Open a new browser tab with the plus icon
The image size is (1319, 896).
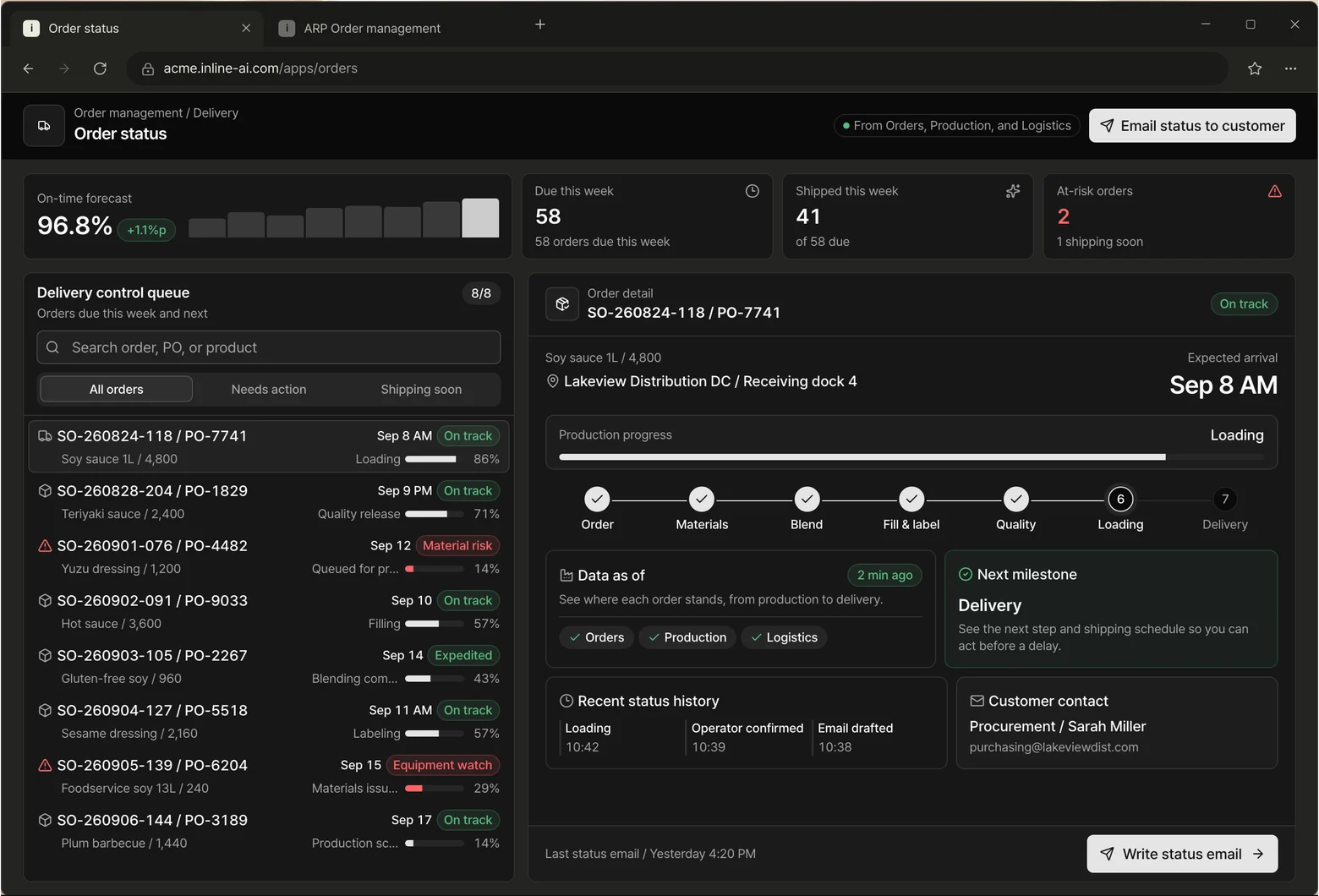(540, 25)
